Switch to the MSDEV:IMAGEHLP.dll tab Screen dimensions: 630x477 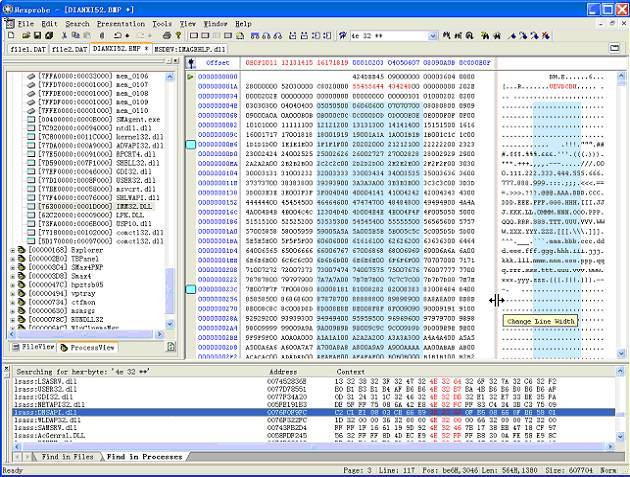pyautogui.click(x=190, y=49)
